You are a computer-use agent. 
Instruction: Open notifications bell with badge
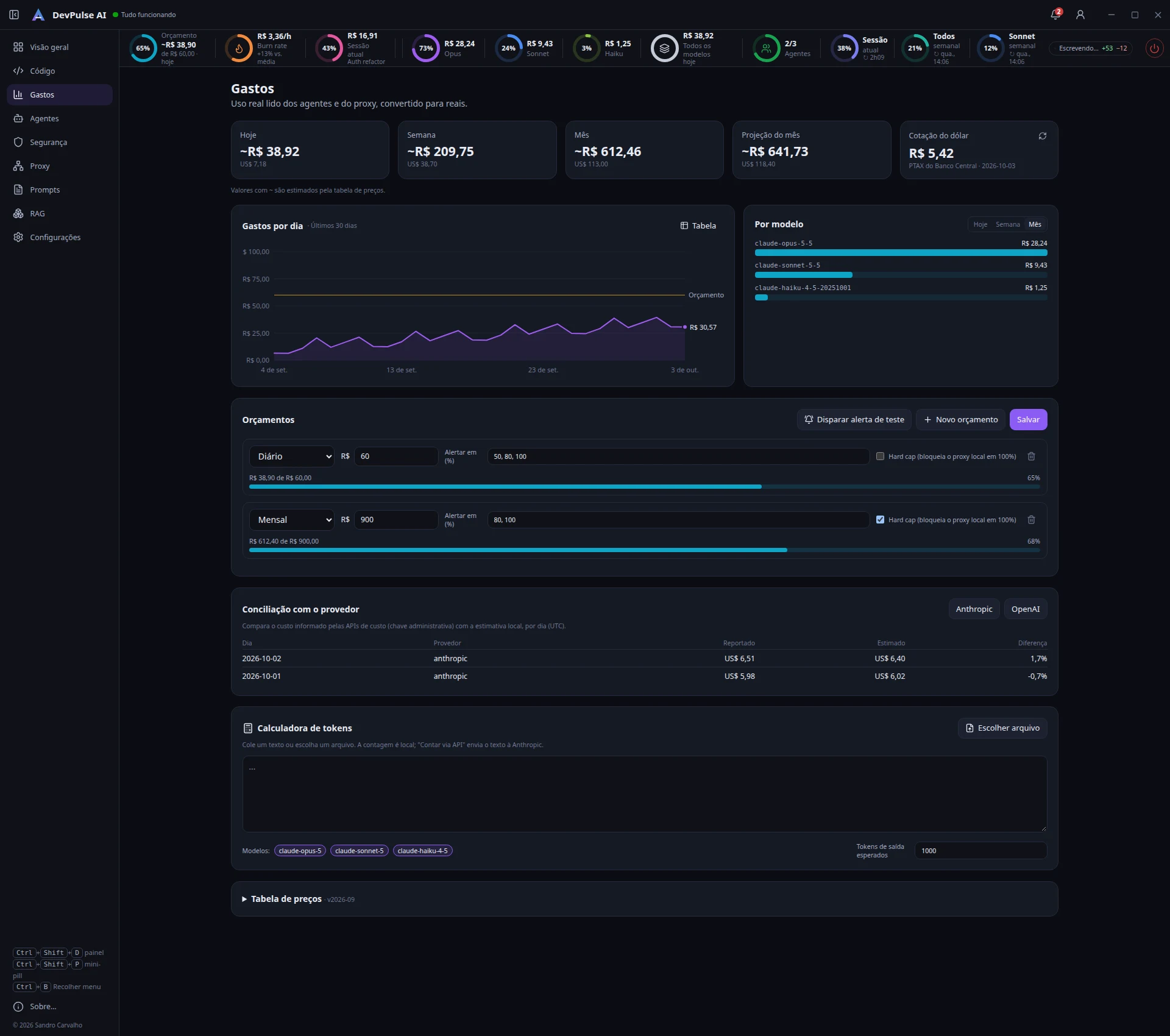coord(1056,14)
